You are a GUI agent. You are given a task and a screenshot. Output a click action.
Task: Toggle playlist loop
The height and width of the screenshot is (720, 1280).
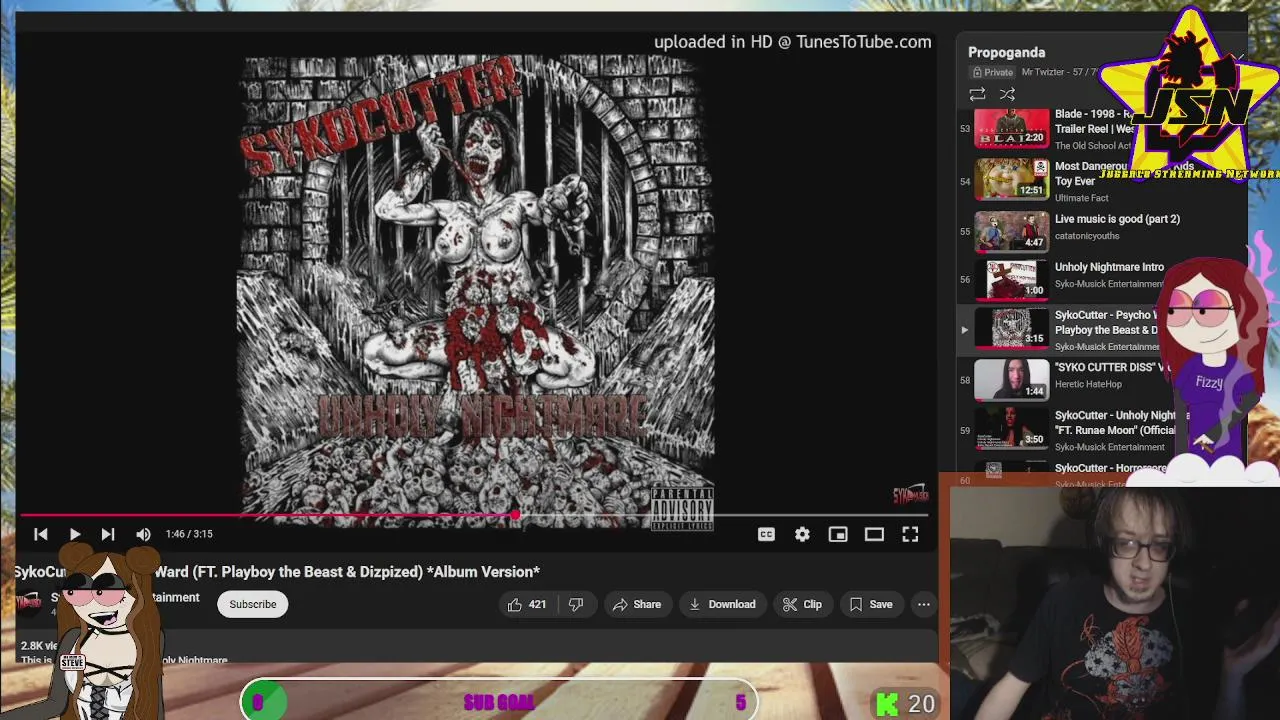977,94
